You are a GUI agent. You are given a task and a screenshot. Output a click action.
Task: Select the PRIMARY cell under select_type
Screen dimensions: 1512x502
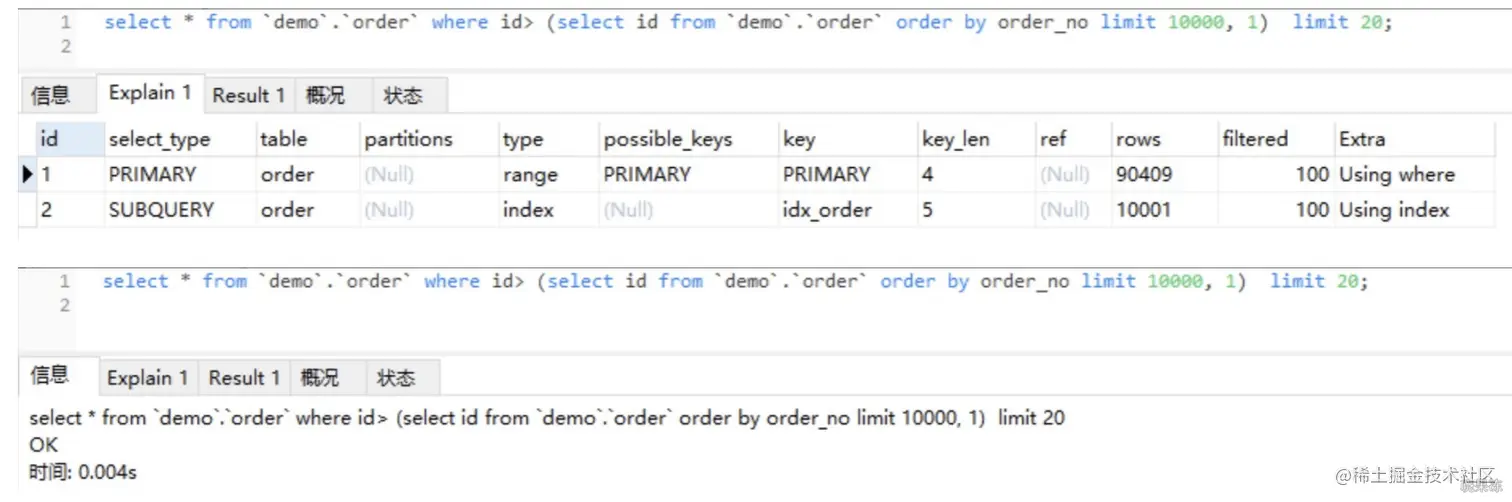tap(179, 174)
